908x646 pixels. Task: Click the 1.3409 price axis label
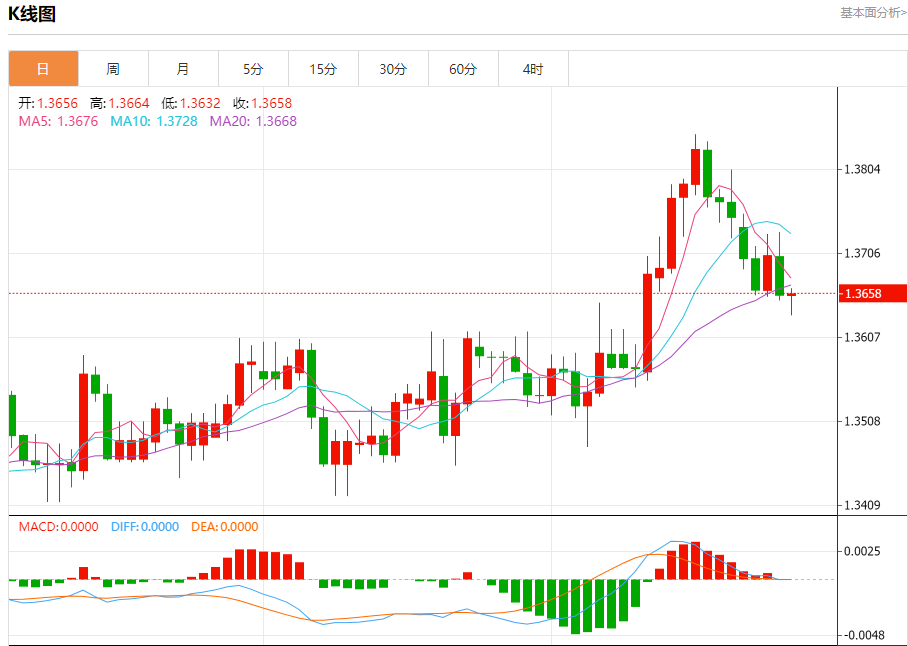(x=862, y=505)
